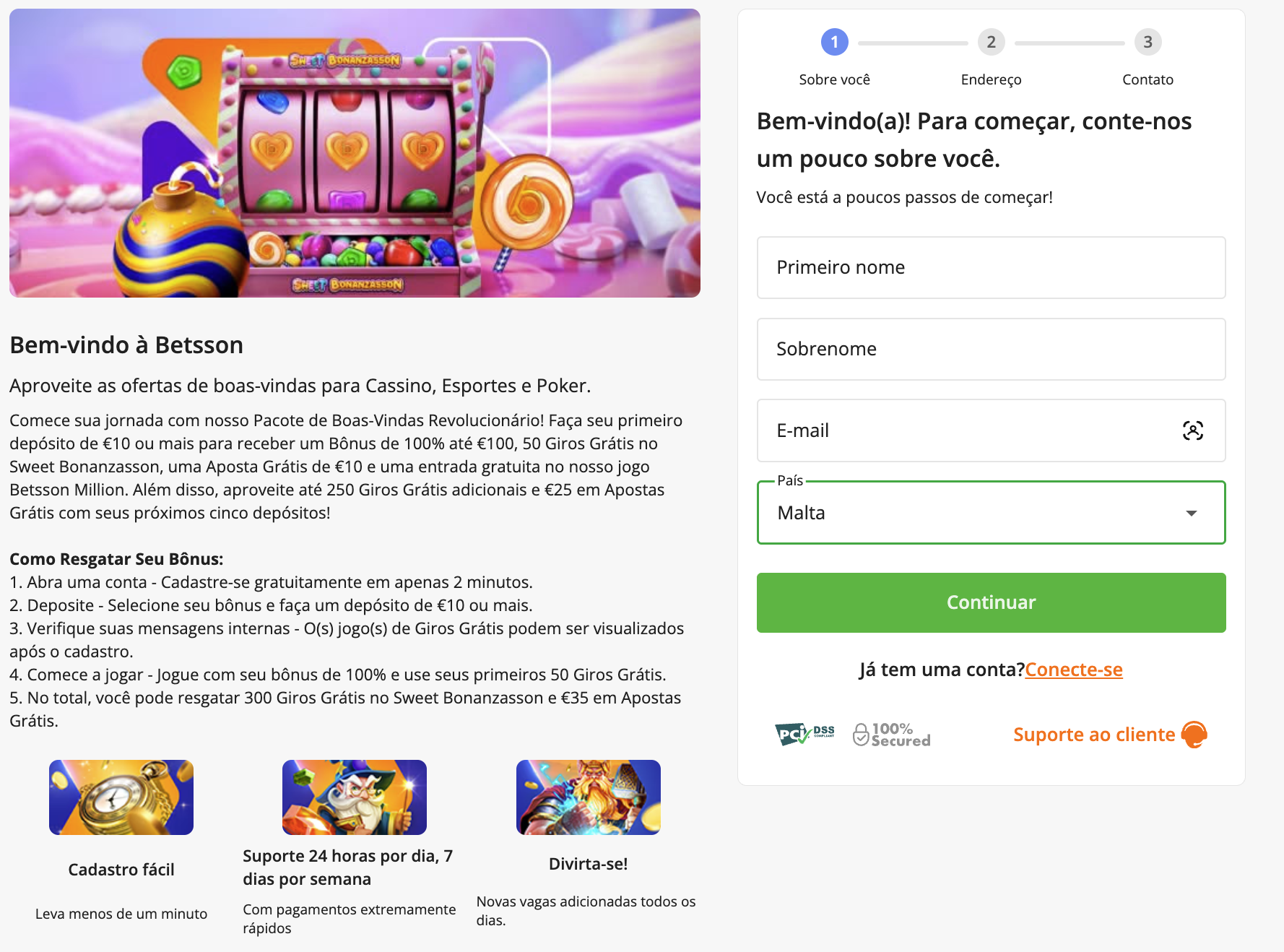The image size is (1284, 952).
Task: Go to step 2 Endereço
Action: [x=991, y=43]
